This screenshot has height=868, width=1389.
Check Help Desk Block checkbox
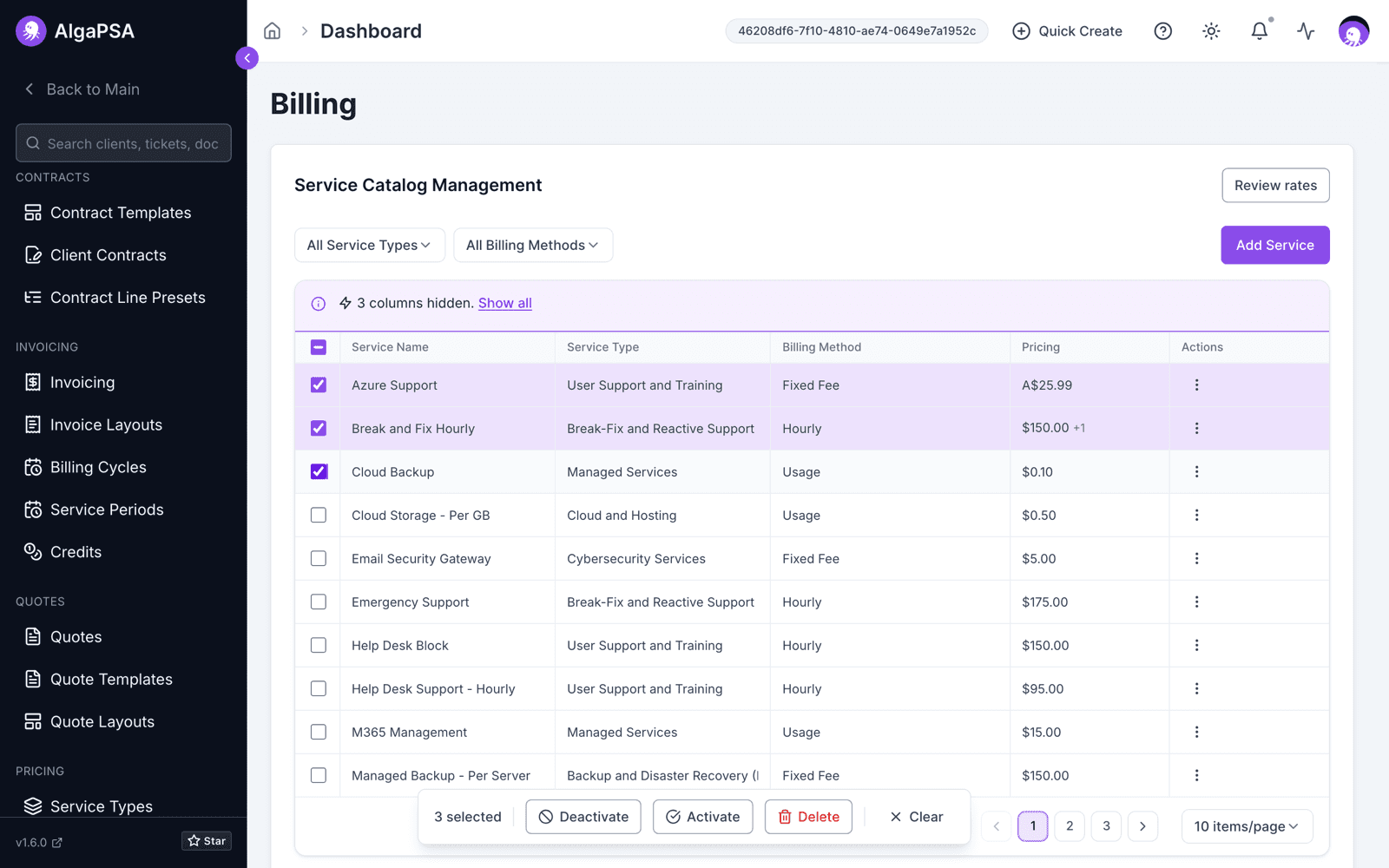[x=319, y=646]
